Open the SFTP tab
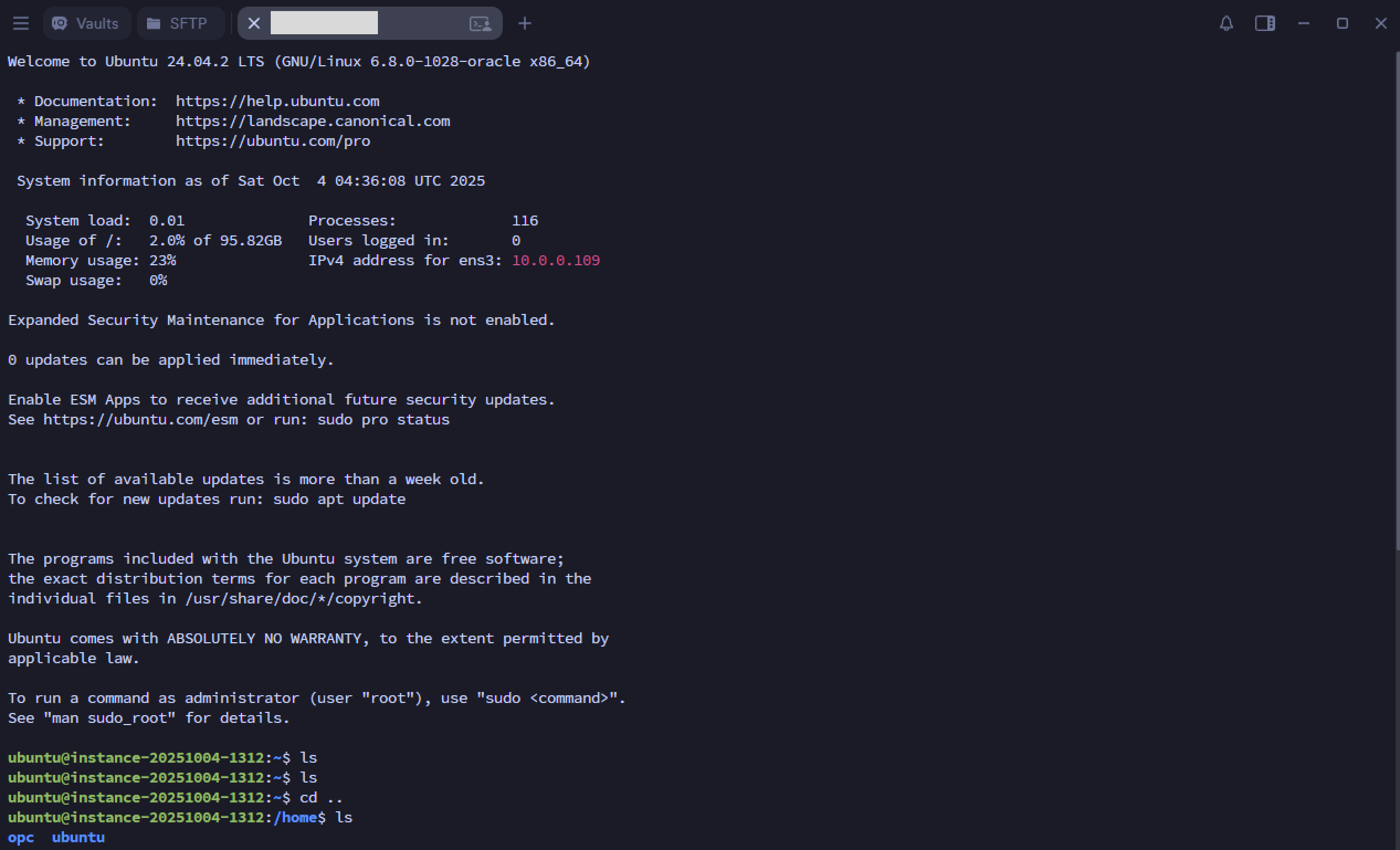The height and width of the screenshot is (850, 1400). [178, 23]
